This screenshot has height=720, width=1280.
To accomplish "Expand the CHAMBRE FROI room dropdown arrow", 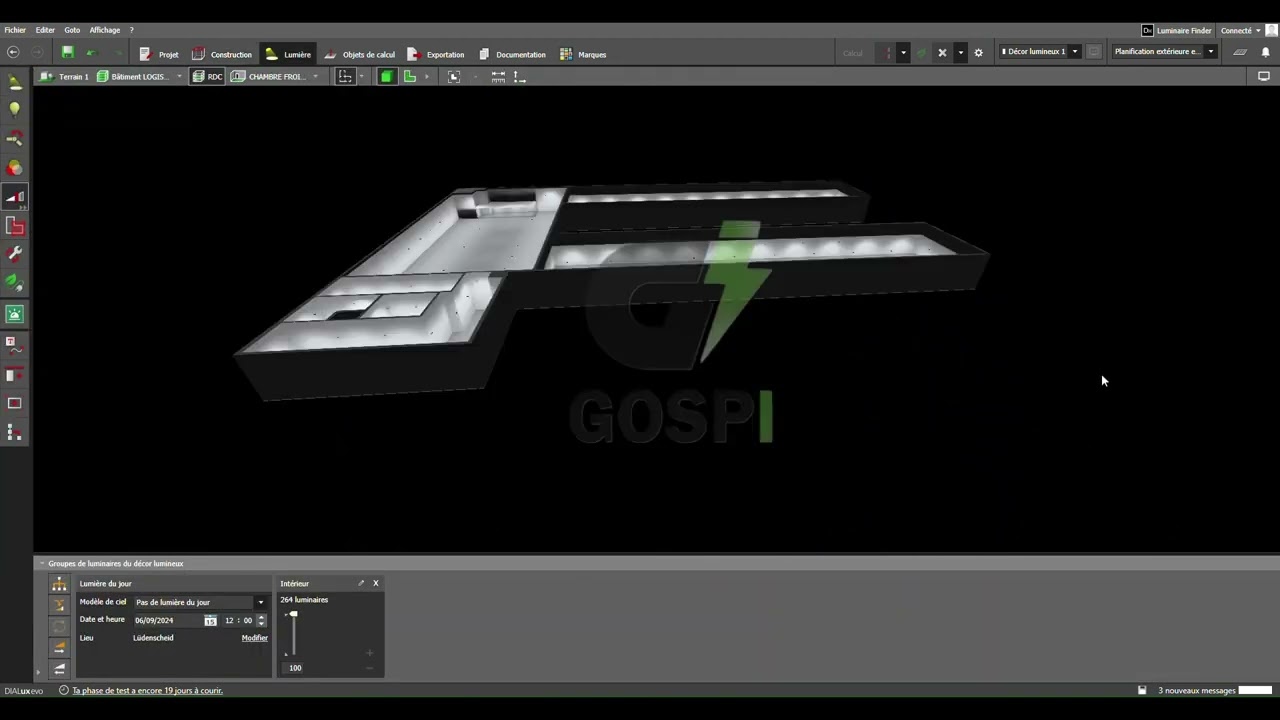I will click(x=315, y=77).
